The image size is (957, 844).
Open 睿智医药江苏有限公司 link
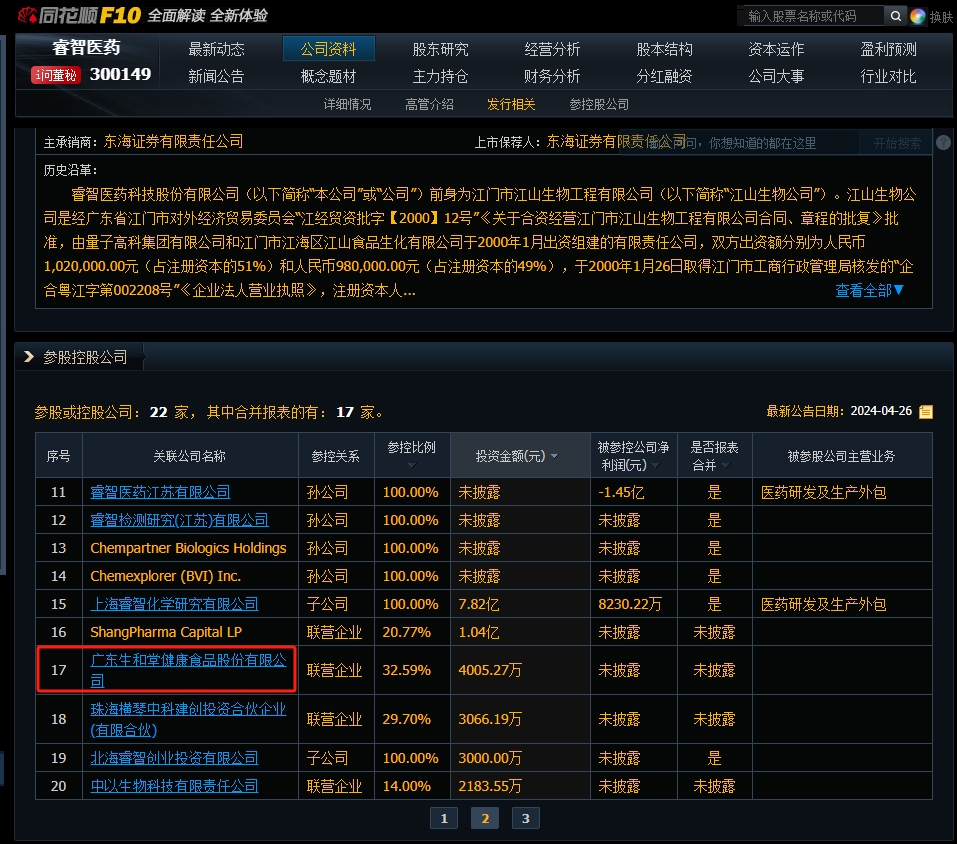(x=160, y=492)
